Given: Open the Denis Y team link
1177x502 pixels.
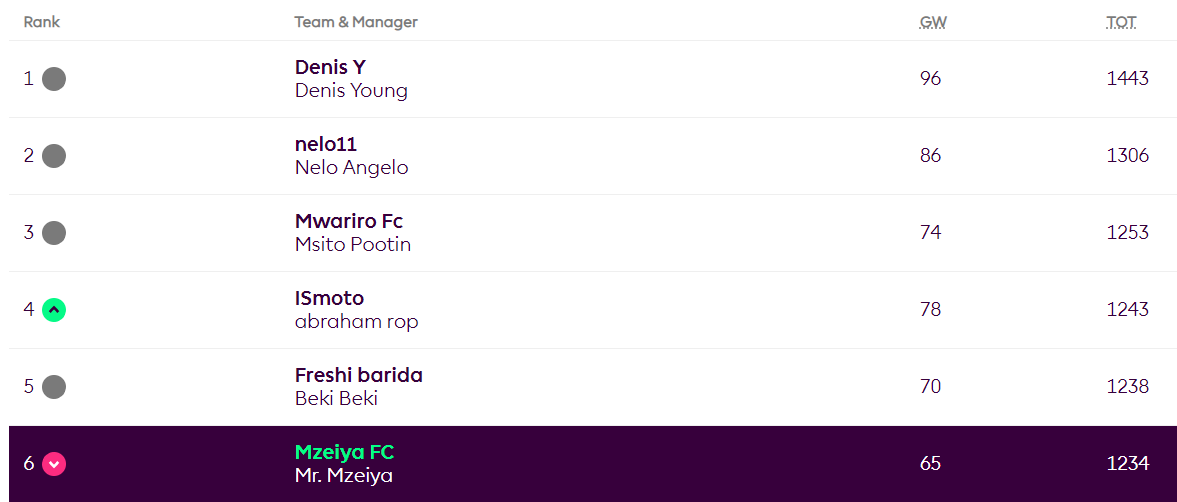Looking at the screenshot, I should (330, 67).
